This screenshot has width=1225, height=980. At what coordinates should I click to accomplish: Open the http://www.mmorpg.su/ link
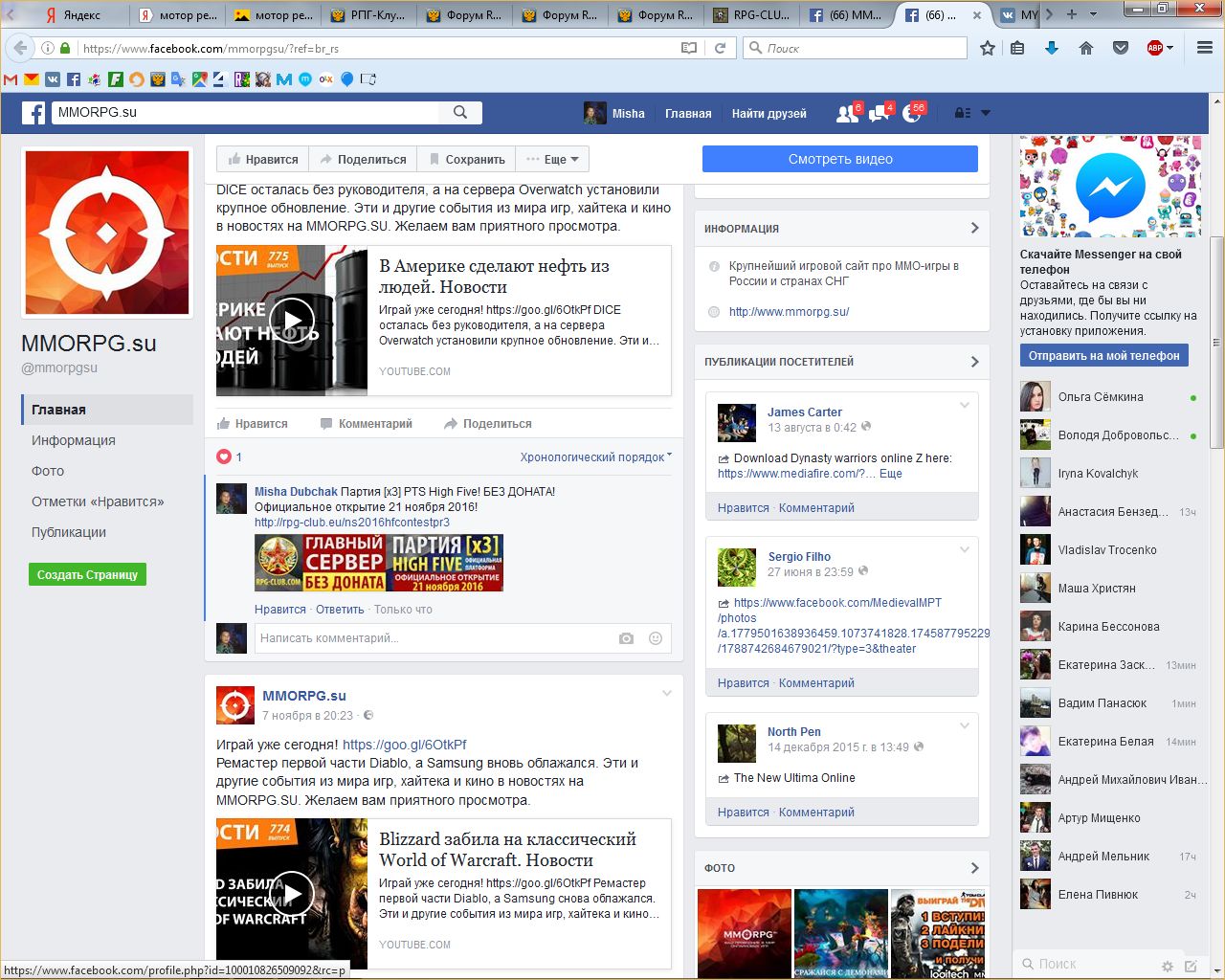point(789,312)
